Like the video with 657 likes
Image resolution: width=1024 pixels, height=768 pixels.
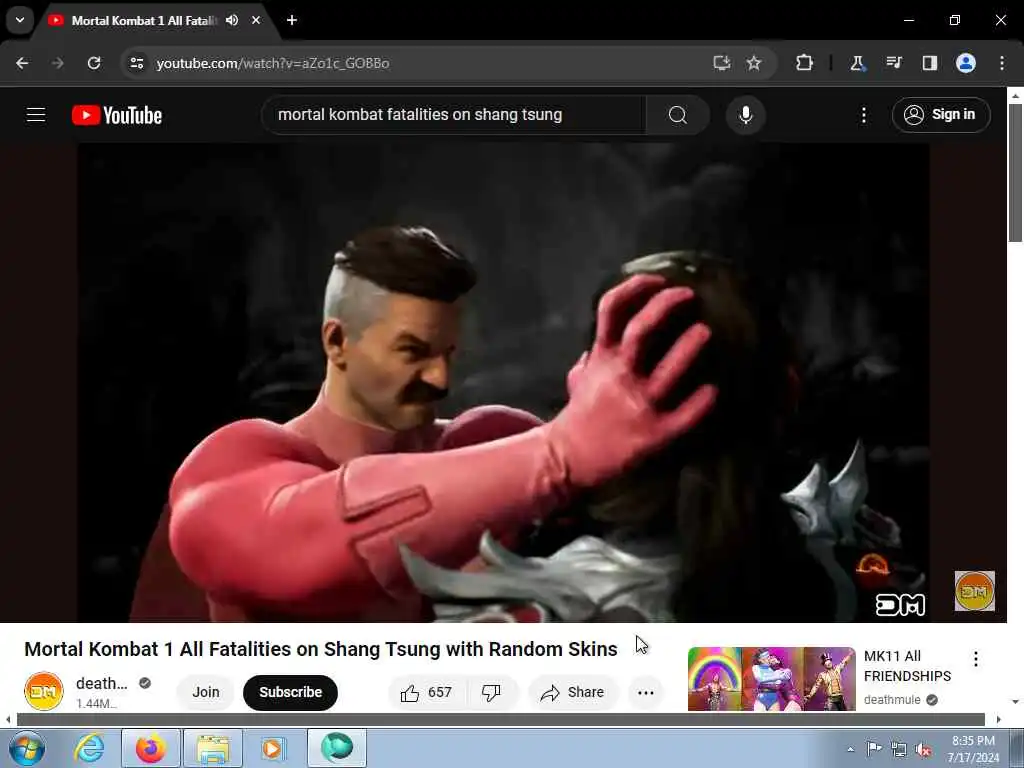click(x=427, y=692)
